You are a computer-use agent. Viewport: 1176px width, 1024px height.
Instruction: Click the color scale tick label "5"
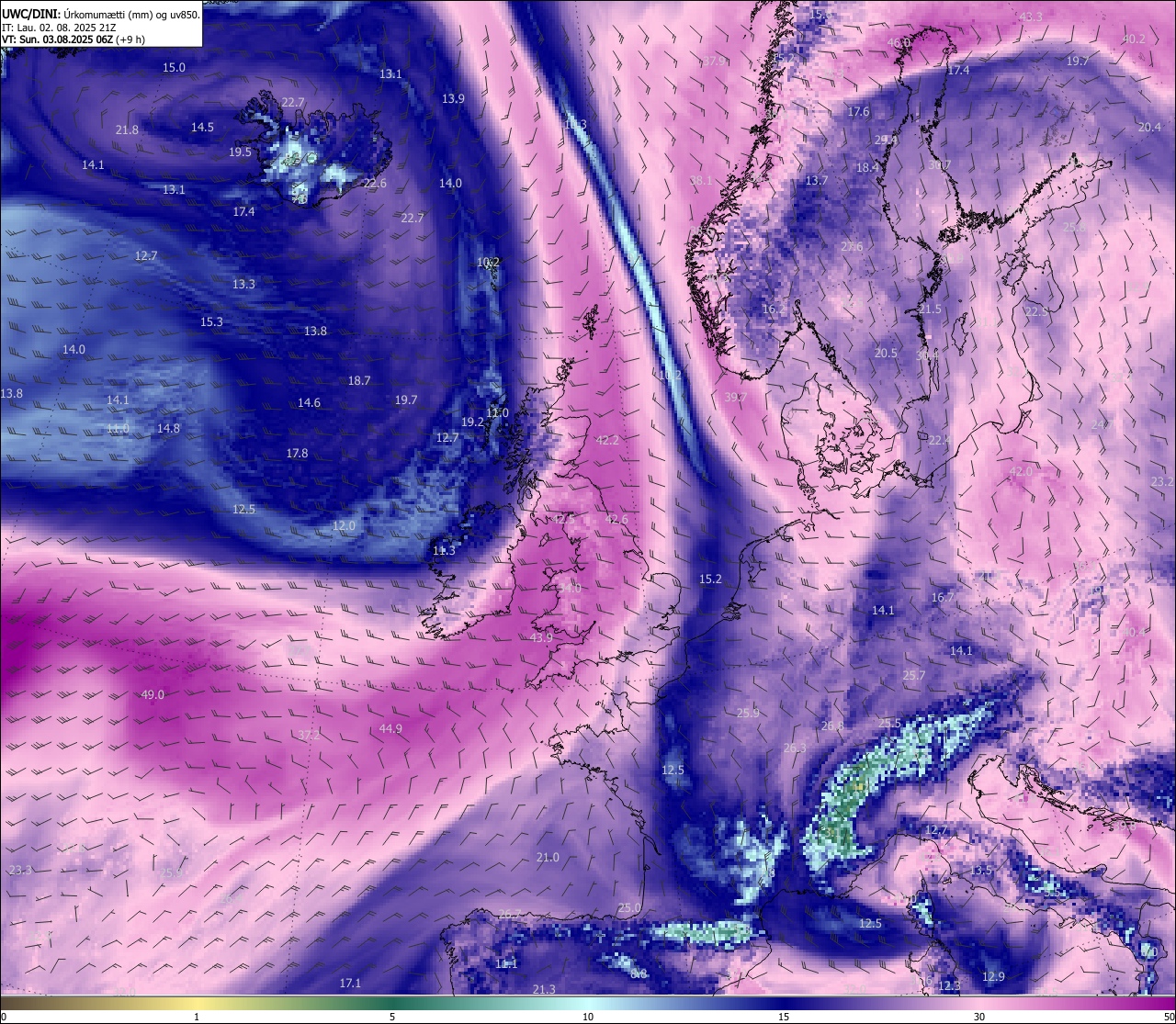tap(392, 1017)
